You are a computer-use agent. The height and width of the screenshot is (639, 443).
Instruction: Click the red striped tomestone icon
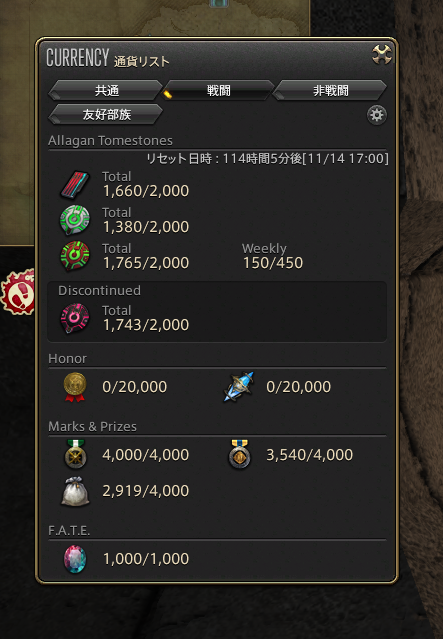[x=75, y=184]
